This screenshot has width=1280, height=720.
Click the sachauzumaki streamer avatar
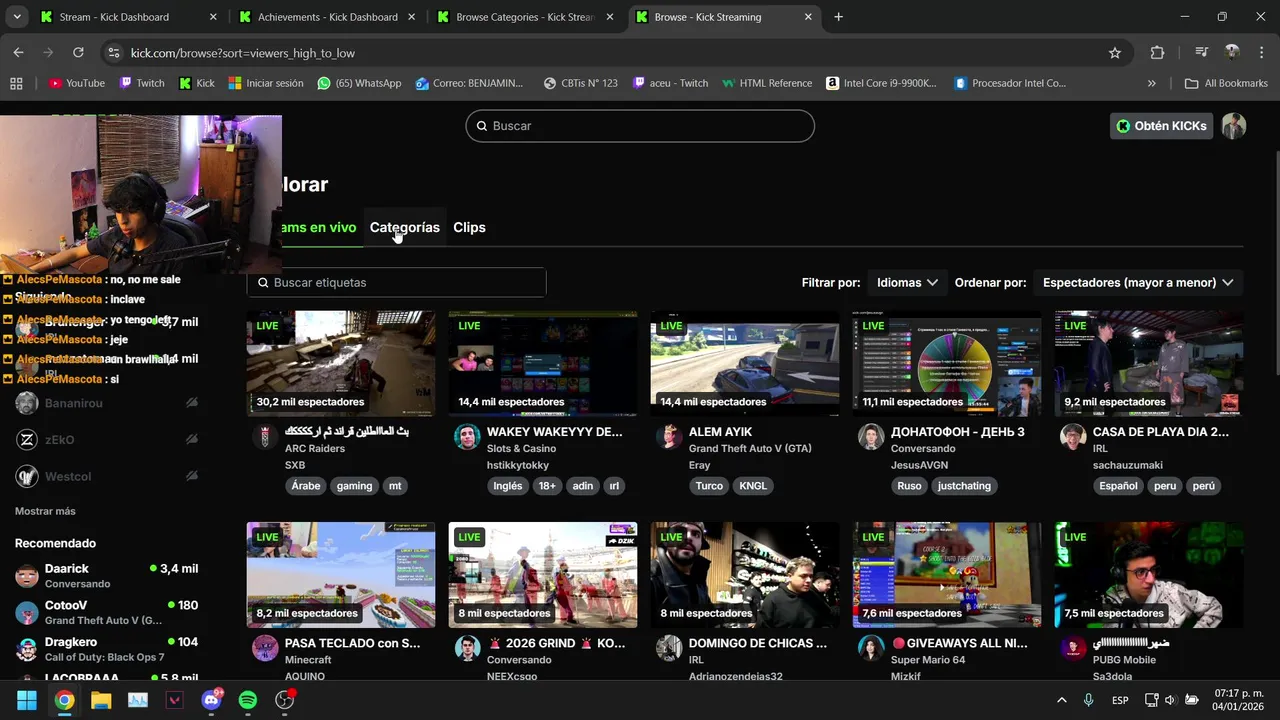1073,437
